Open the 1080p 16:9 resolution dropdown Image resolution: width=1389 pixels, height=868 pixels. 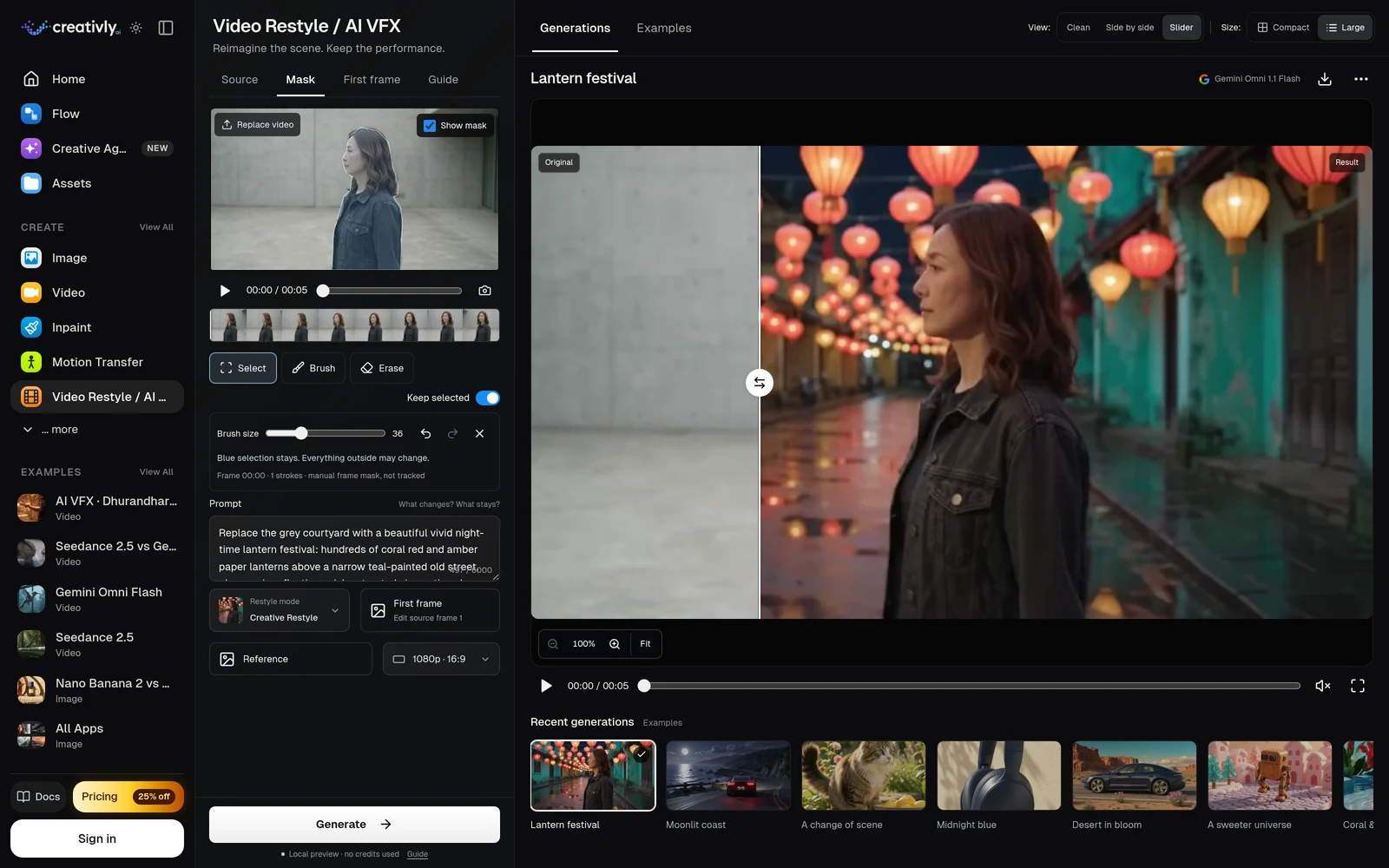point(441,659)
